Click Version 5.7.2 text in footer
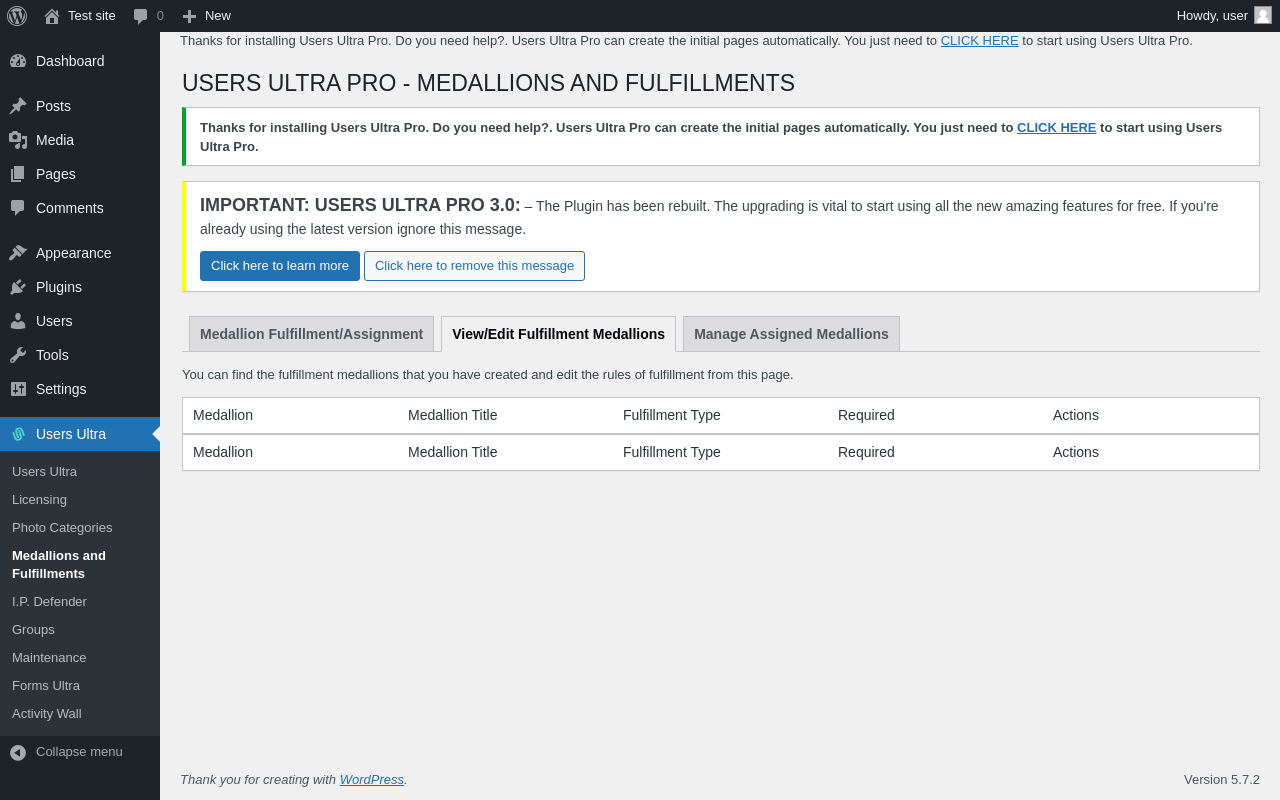Viewport: 1280px width, 800px height. 1222,780
